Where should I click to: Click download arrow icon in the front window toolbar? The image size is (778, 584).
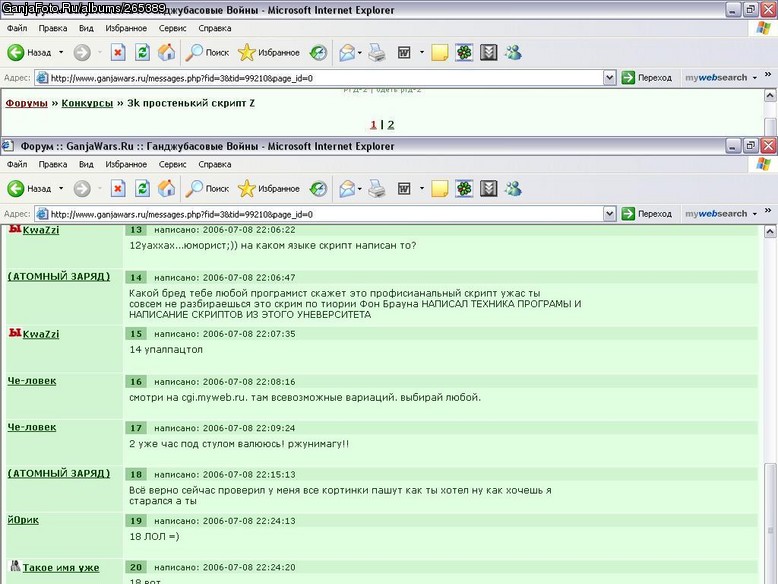(x=489, y=189)
